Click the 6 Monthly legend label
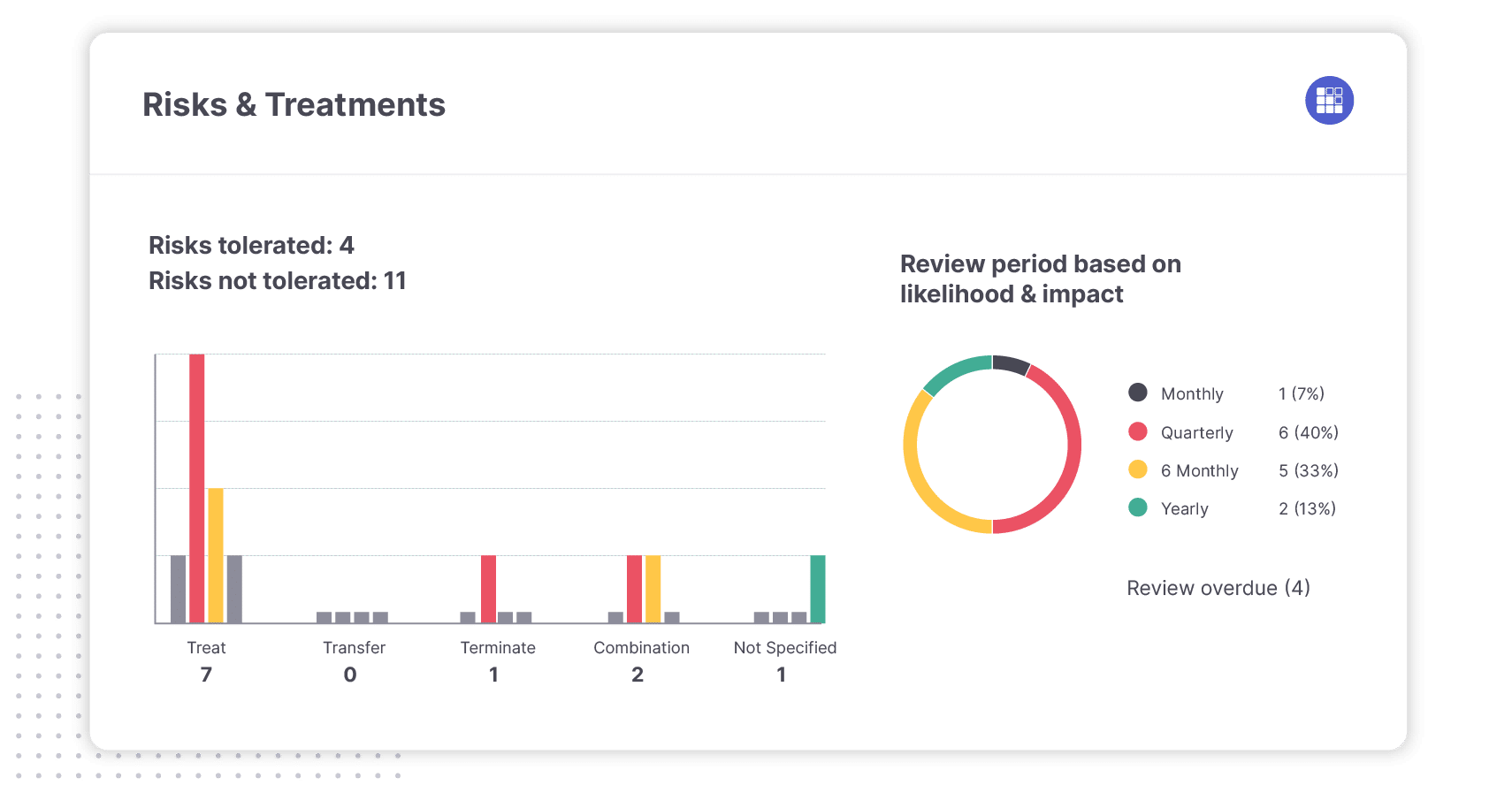This screenshot has width=1512, height=793. pyautogui.click(x=1200, y=470)
